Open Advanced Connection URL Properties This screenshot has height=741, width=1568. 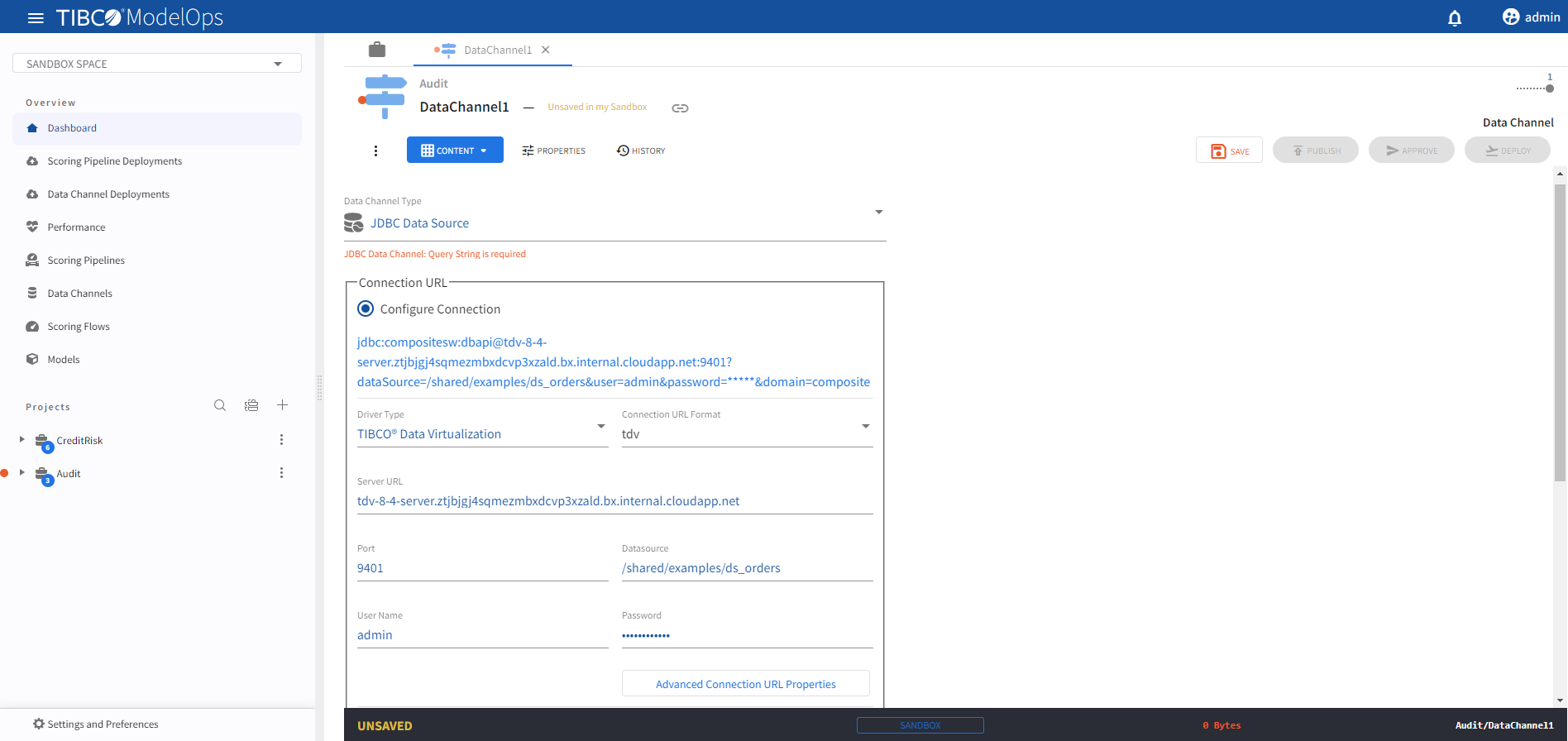745,684
